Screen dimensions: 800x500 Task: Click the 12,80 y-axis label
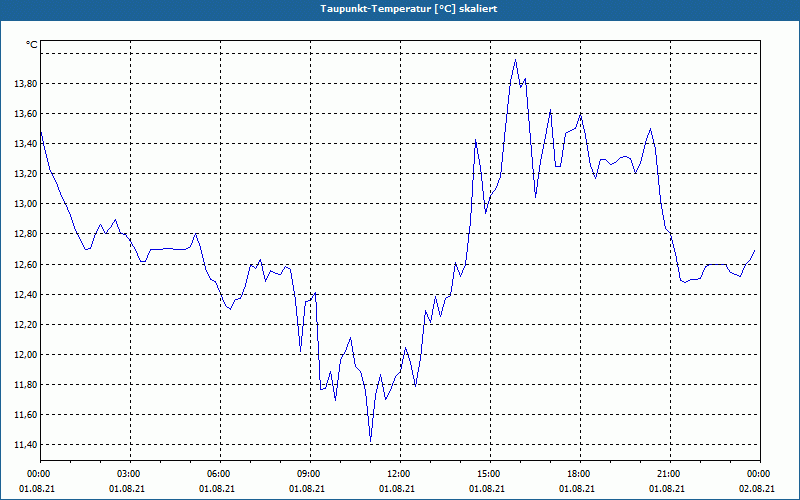tap(26, 234)
